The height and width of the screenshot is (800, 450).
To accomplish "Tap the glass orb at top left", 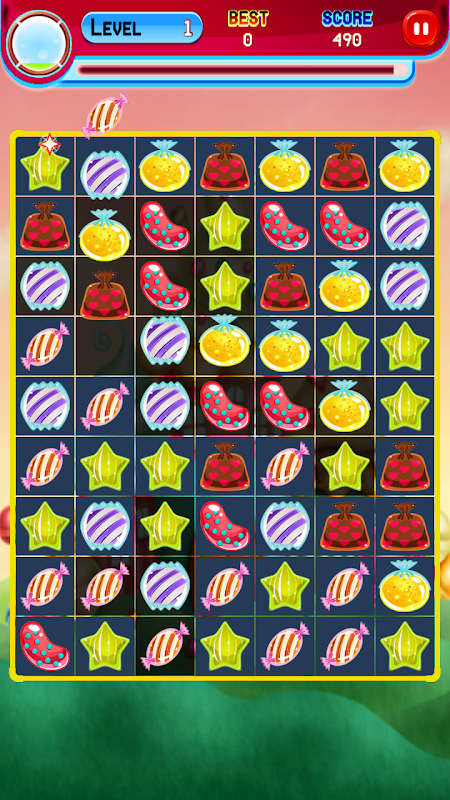I will [x=39, y=43].
